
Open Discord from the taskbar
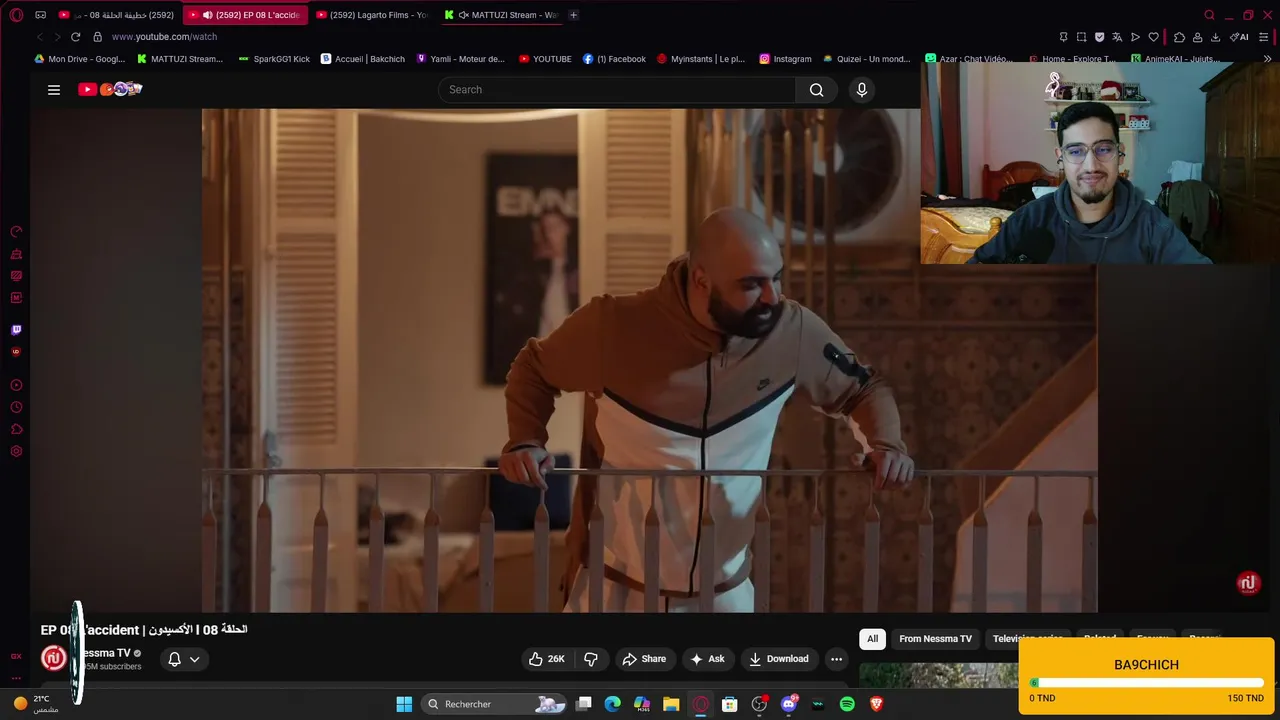(x=789, y=704)
